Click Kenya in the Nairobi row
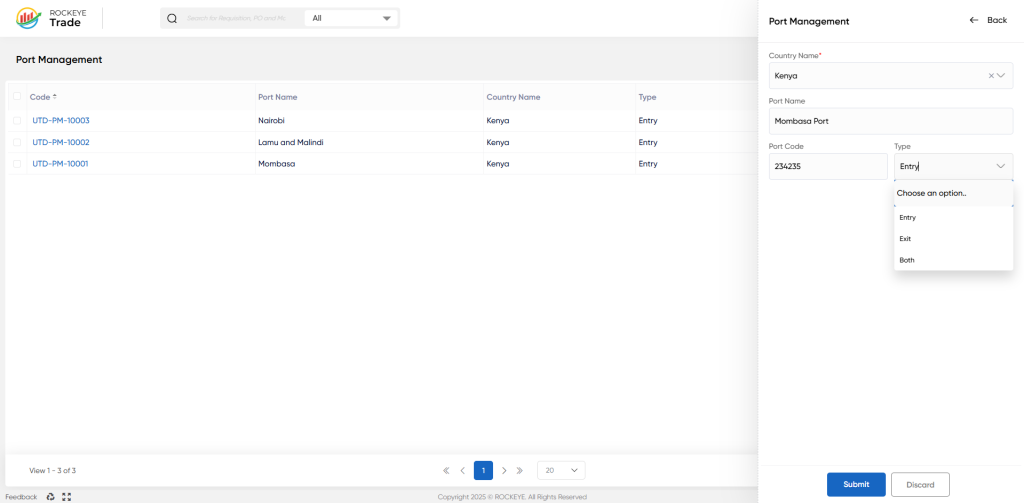This screenshot has width=1024, height=503. tap(498, 120)
